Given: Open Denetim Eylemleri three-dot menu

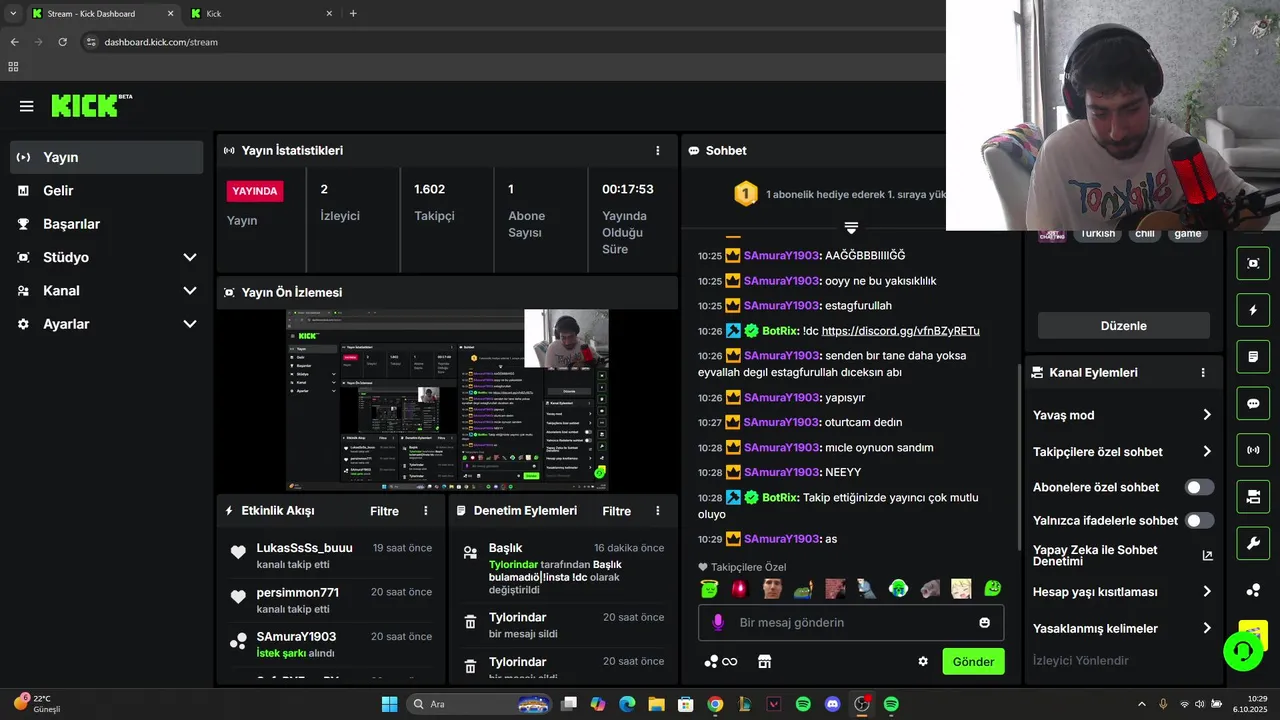Looking at the screenshot, I should [x=658, y=511].
